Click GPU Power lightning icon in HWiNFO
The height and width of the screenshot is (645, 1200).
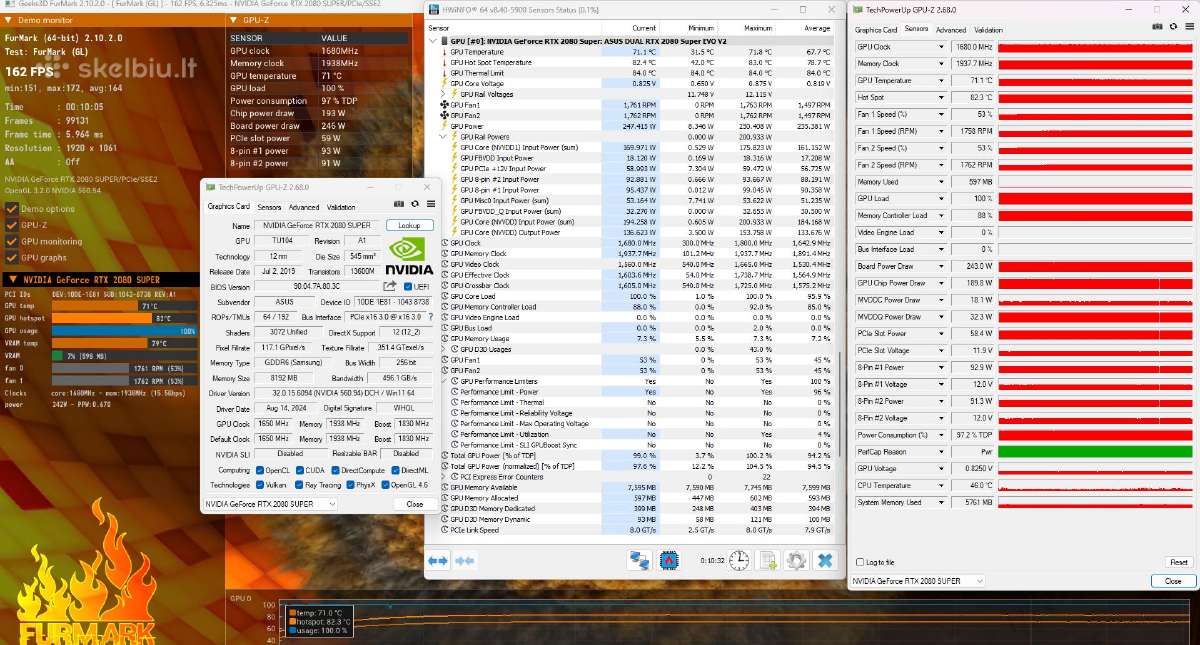(445, 127)
